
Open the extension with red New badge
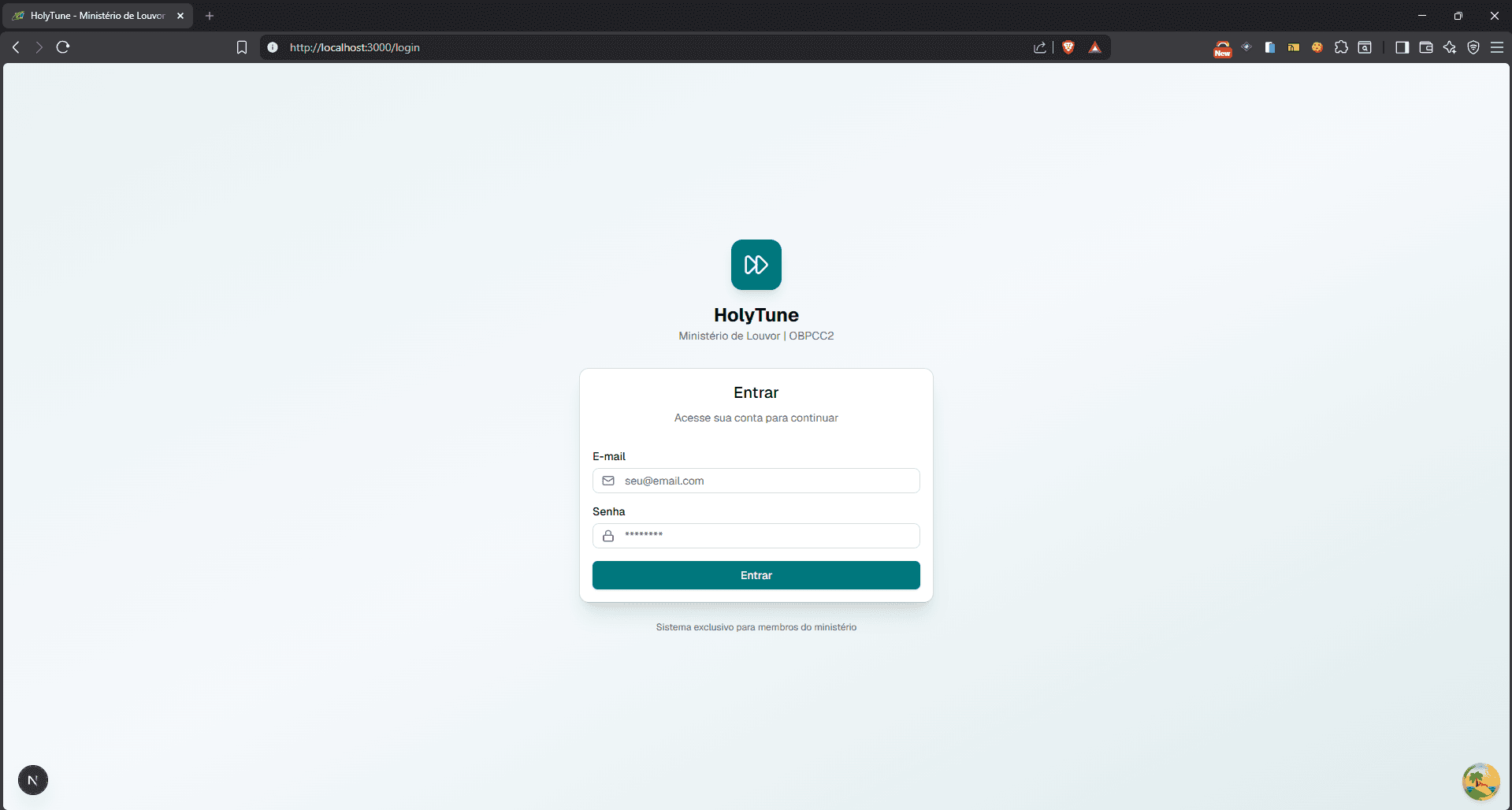pos(1223,49)
